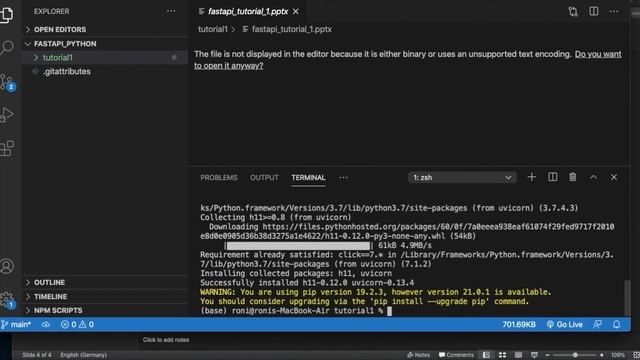Screen dimensions: 640x360
Task: Open Explorer views and more actions menu
Action: tap(171, 11)
